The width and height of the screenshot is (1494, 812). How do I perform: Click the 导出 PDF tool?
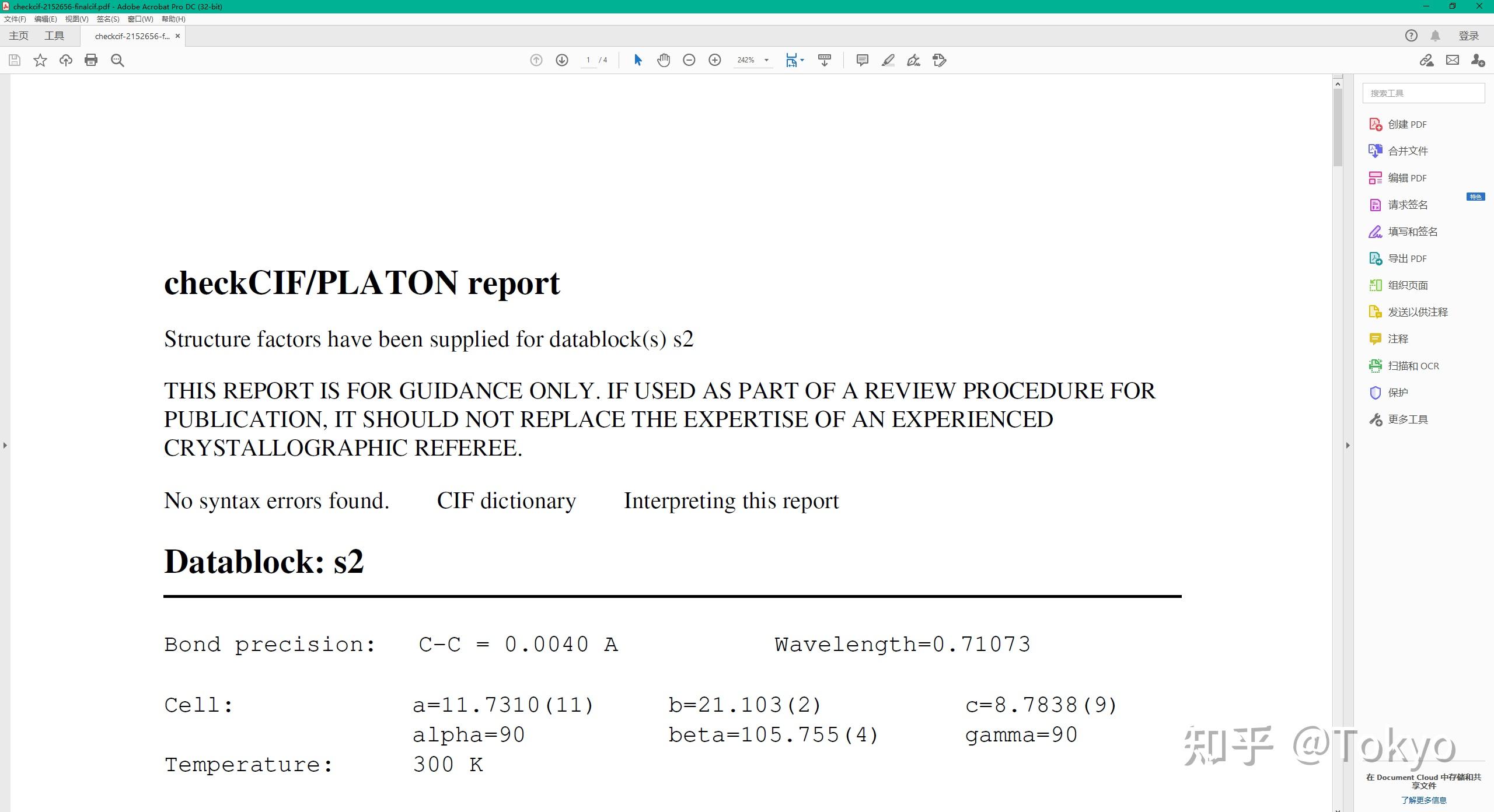coord(1406,258)
